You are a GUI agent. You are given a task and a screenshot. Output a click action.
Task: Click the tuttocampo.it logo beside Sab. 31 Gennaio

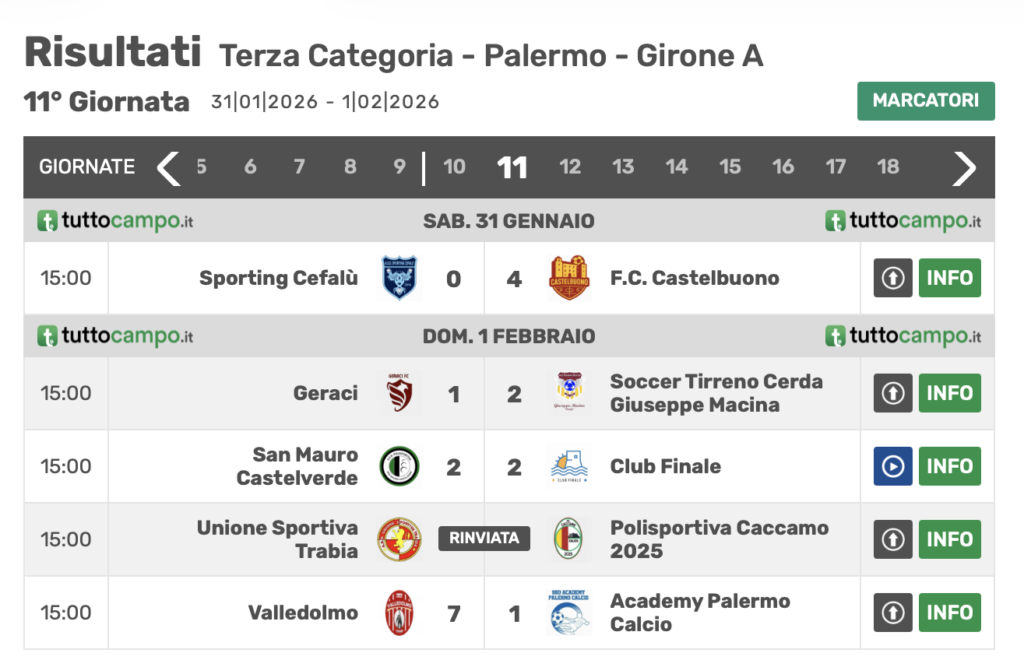point(115,221)
